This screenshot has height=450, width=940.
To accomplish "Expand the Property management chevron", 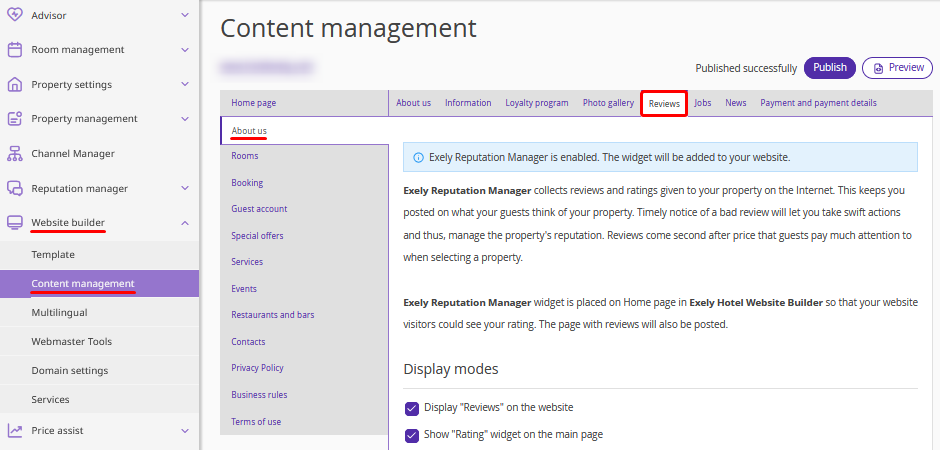I will click(x=185, y=119).
